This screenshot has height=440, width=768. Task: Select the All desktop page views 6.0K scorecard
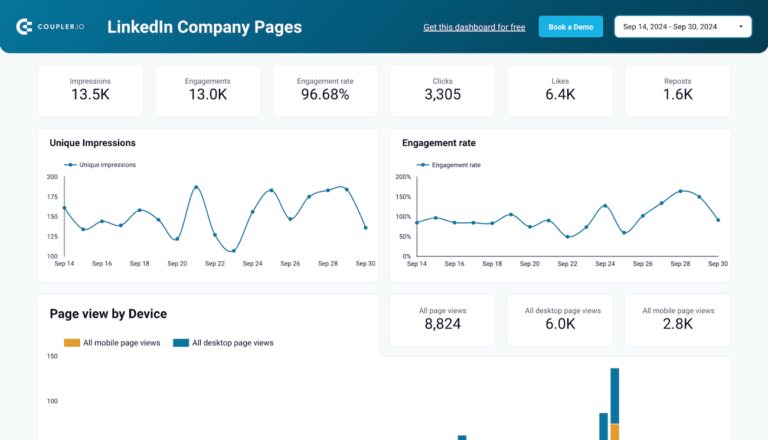tap(560, 320)
